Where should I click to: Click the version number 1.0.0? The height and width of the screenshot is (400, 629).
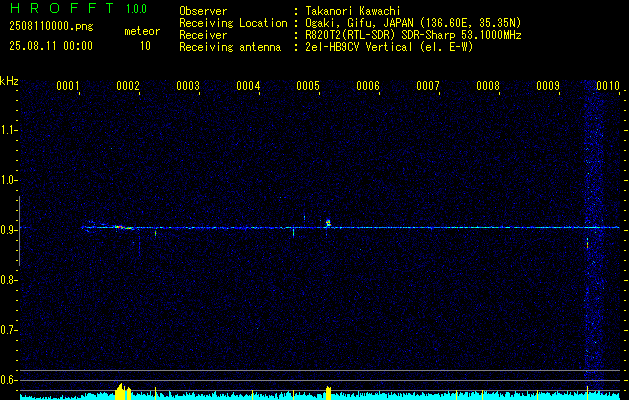pos(136,9)
